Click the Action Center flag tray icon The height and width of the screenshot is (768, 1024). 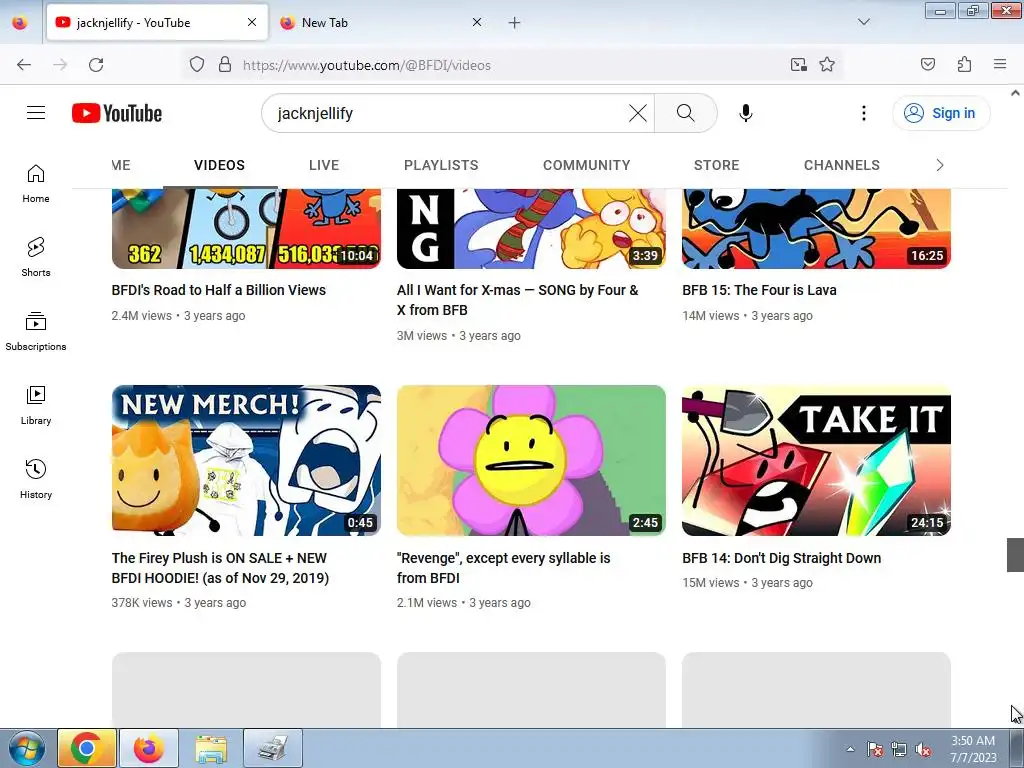875,749
